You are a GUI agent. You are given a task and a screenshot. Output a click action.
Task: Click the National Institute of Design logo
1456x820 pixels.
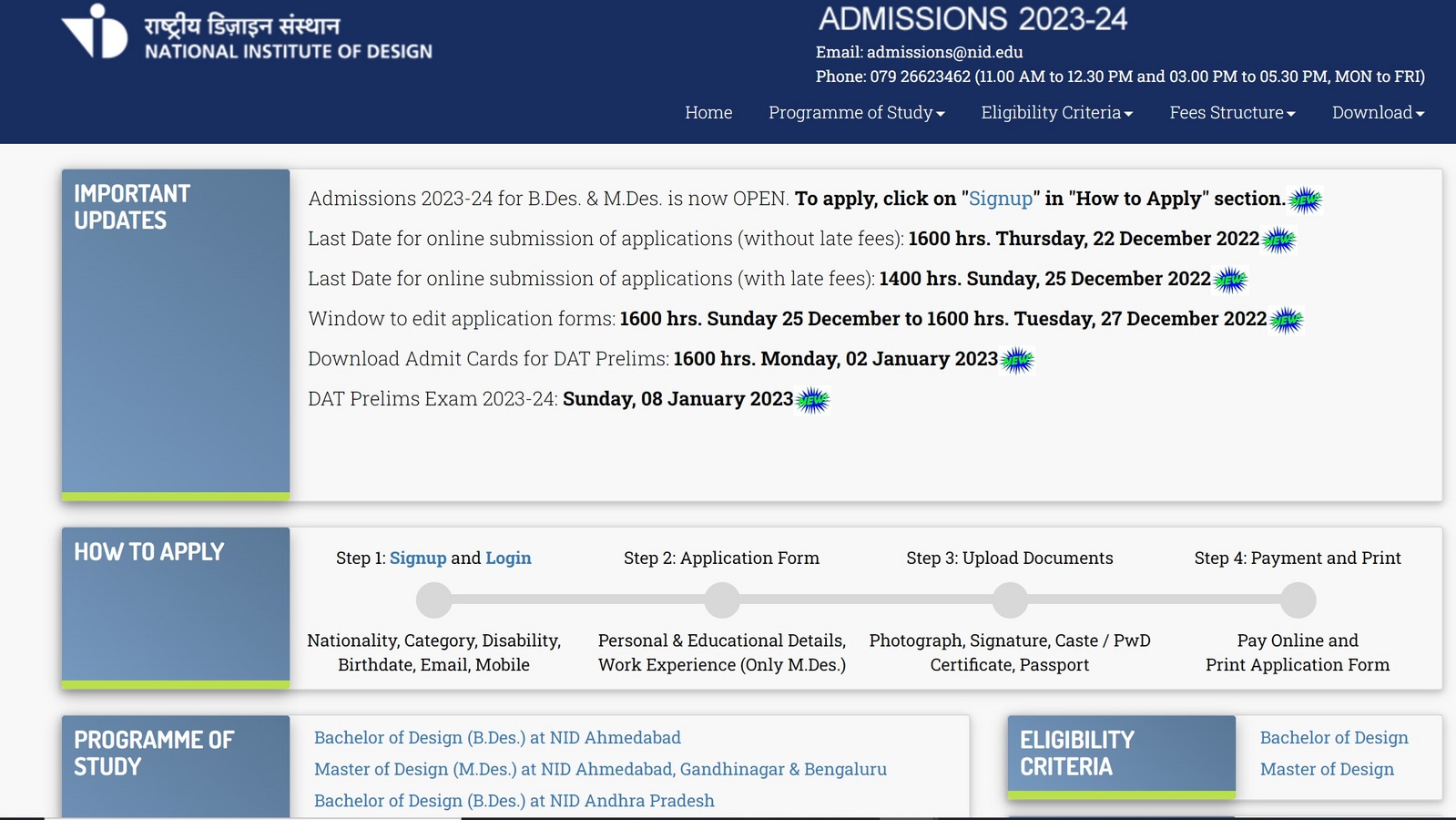[x=247, y=32]
